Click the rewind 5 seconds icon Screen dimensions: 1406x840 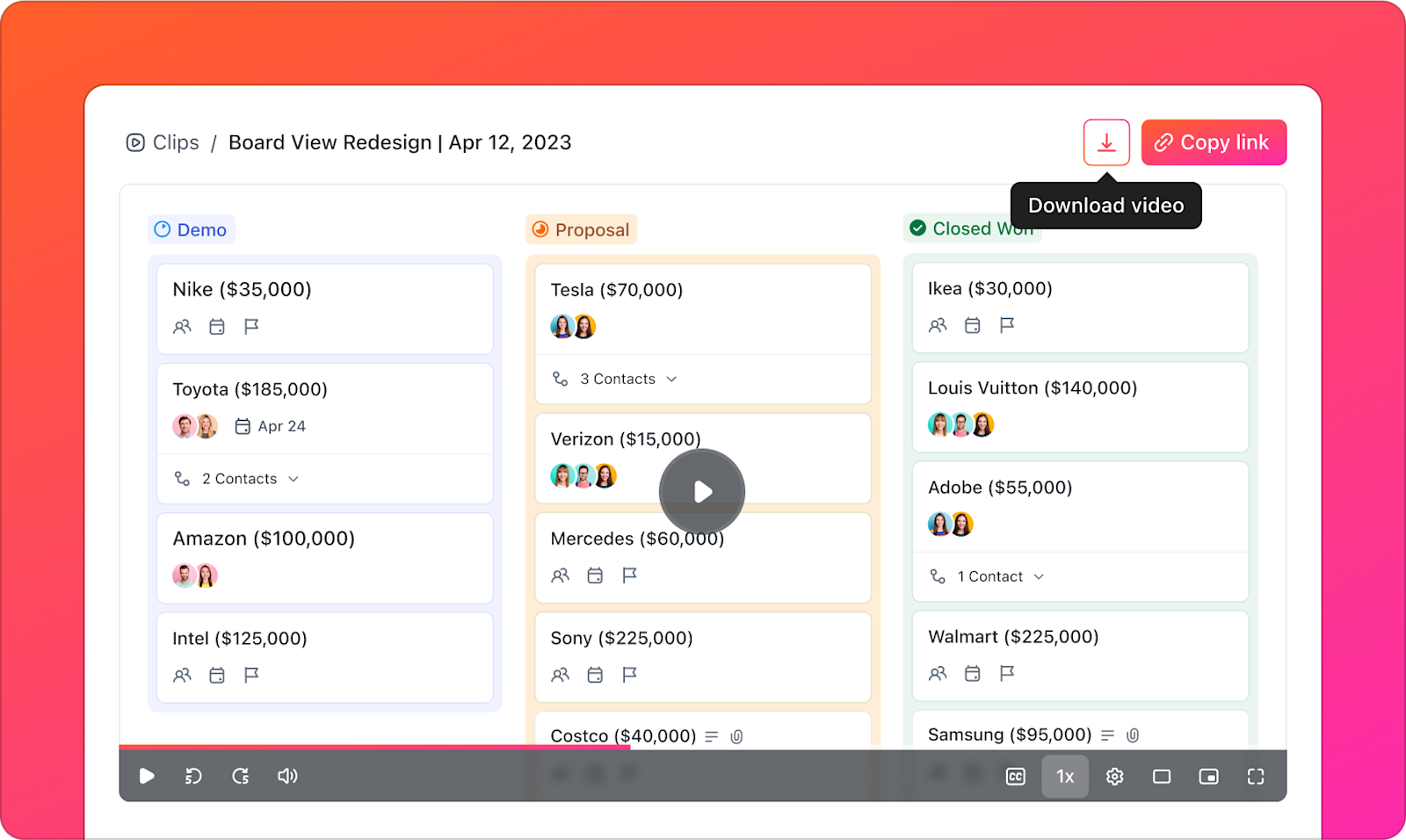(193, 776)
